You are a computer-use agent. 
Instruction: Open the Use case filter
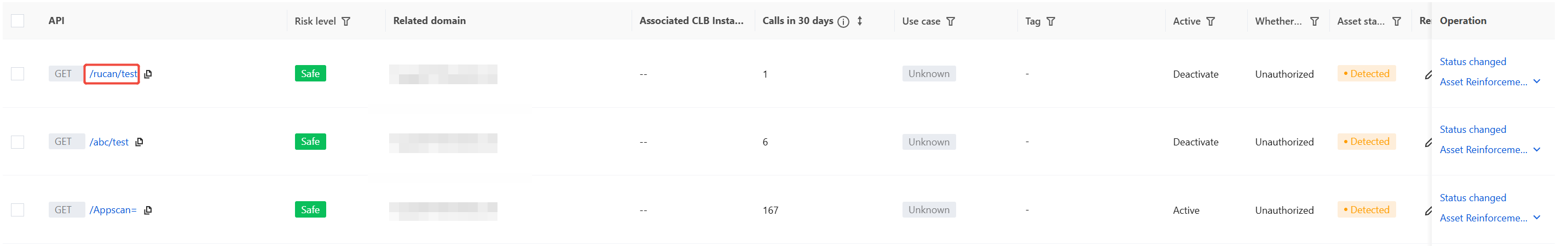(x=951, y=21)
